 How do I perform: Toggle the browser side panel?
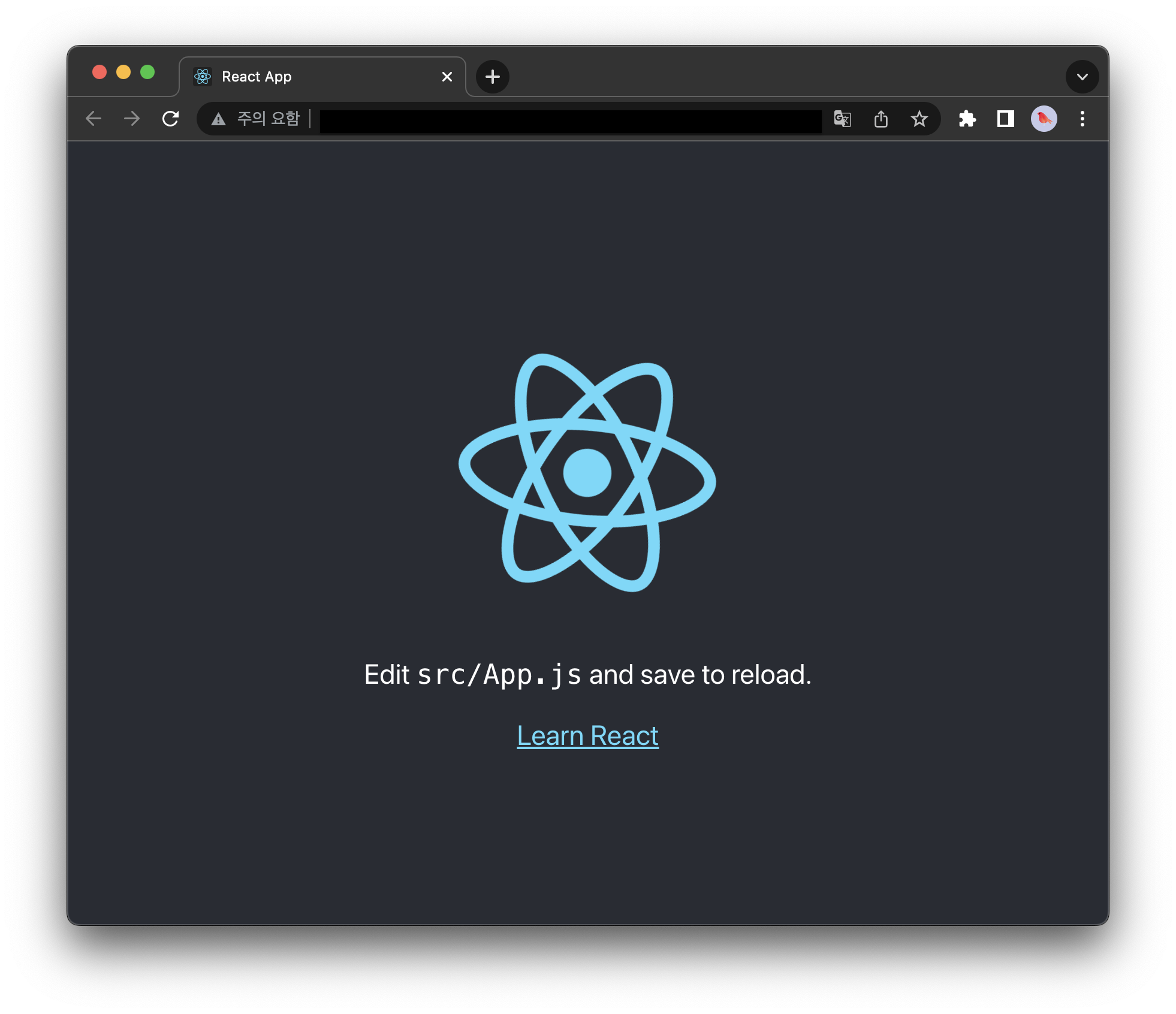pos(1006,119)
